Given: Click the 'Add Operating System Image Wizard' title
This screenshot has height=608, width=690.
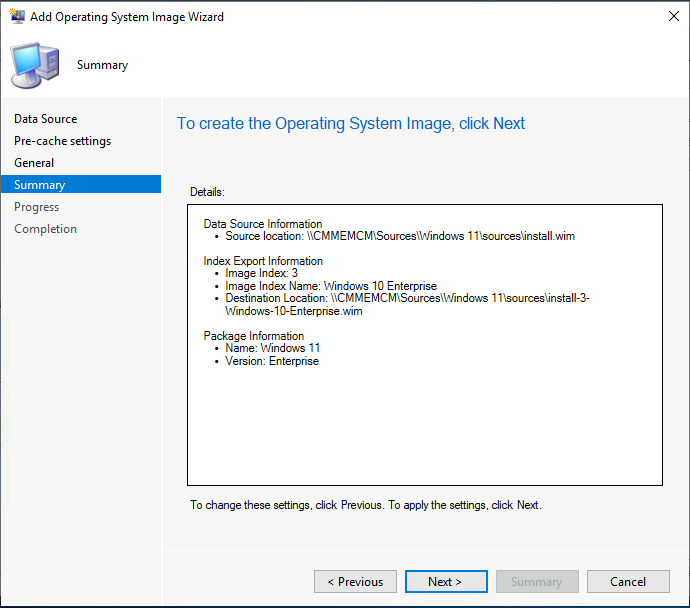Looking at the screenshot, I should (x=127, y=17).
